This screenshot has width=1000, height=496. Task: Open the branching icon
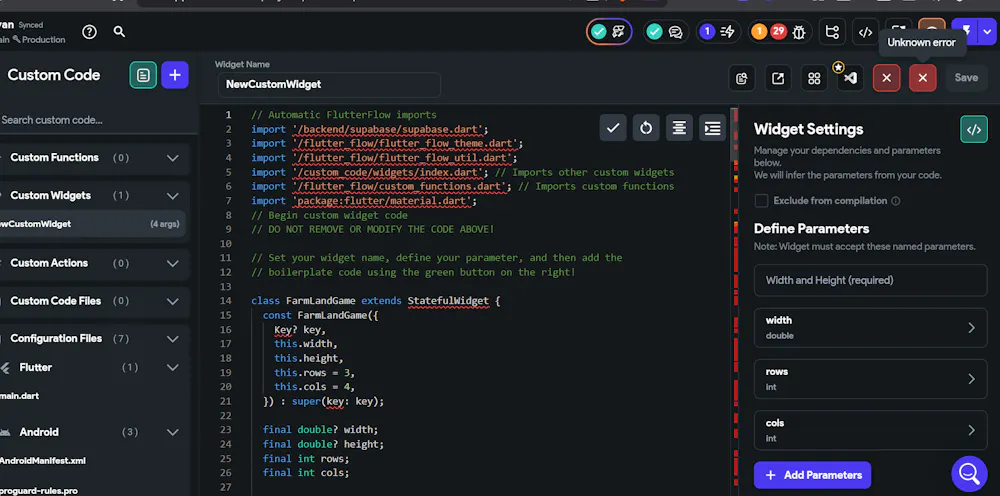click(832, 32)
